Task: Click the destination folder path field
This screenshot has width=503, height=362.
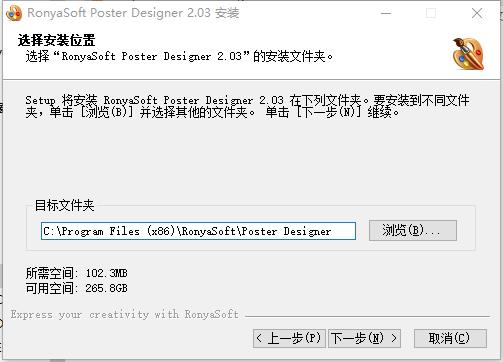Action: tap(198, 231)
